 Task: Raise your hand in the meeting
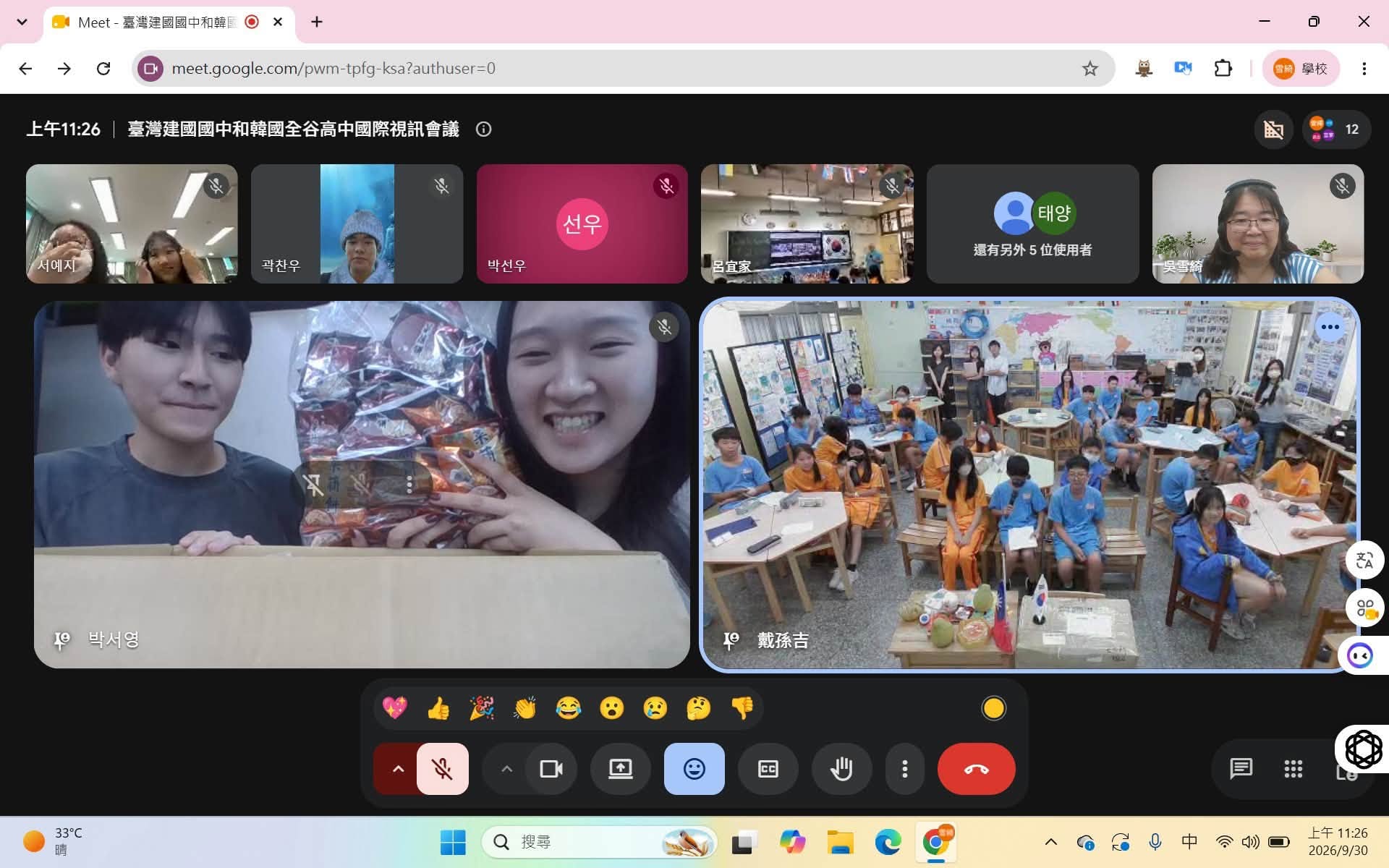coord(842,769)
